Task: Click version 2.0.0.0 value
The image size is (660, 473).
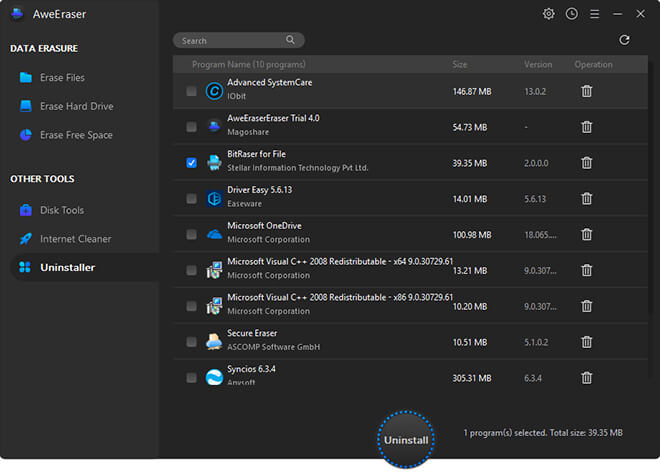Action: (536, 163)
